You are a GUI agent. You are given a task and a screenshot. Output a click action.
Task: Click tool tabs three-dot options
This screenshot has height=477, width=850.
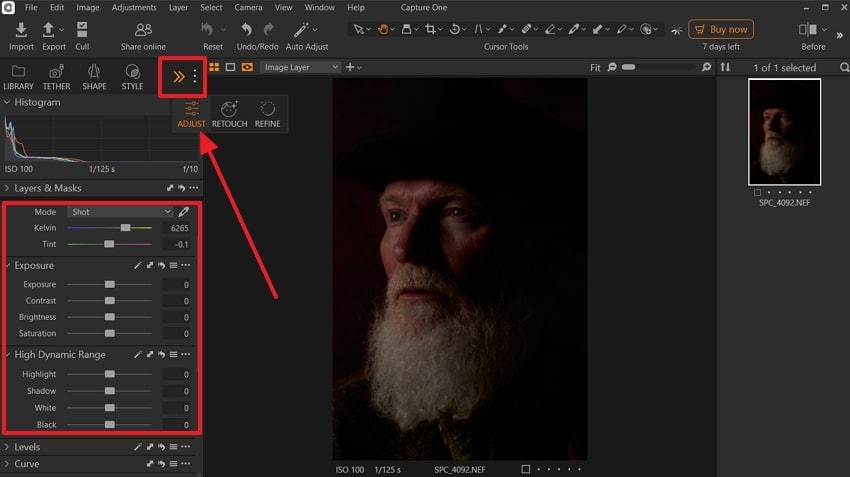coord(195,76)
